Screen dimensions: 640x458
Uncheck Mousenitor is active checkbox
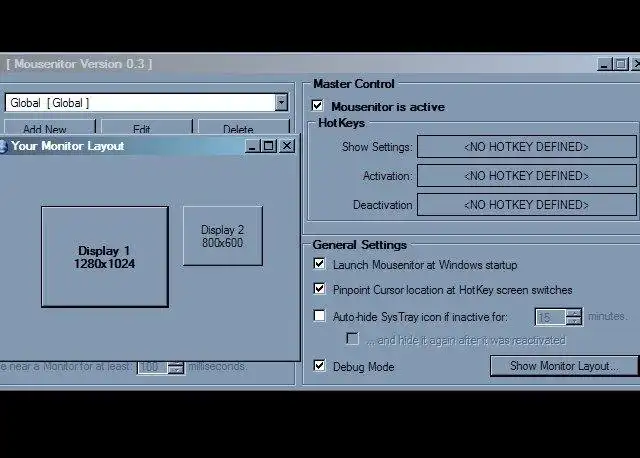(x=318, y=105)
